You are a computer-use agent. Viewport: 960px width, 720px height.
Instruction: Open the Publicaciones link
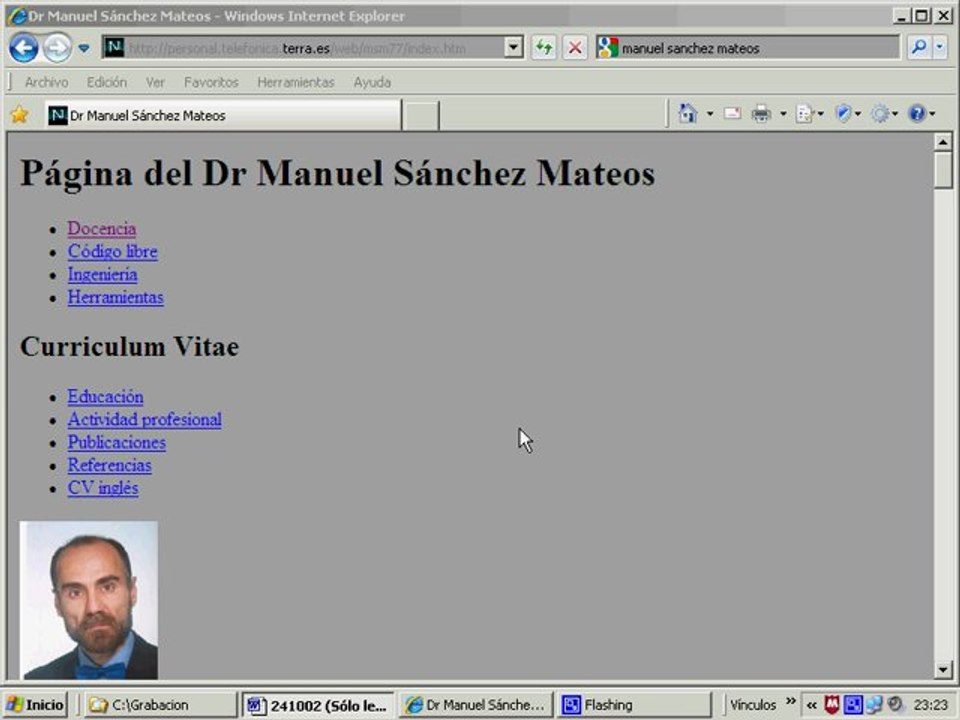pyautogui.click(x=116, y=442)
